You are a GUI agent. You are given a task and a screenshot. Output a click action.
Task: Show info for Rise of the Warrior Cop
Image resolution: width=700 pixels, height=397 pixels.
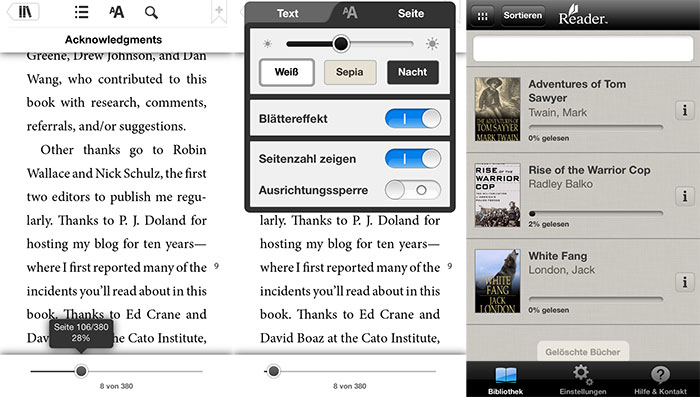point(685,196)
